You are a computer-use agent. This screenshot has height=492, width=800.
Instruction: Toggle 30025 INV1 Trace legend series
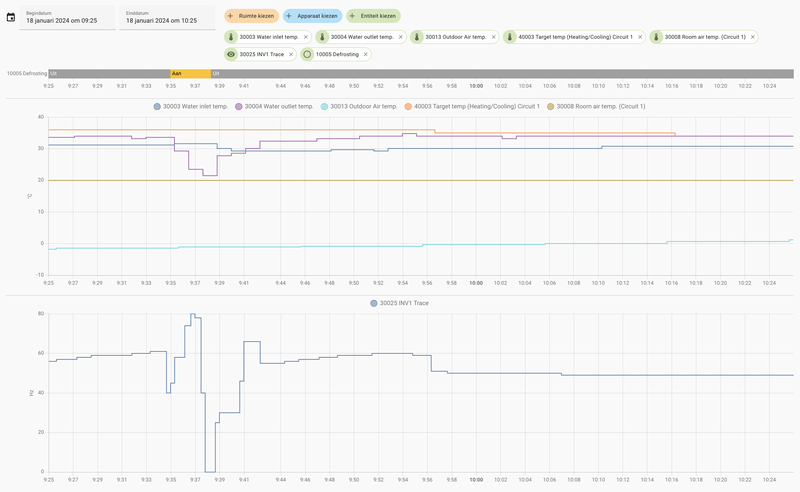point(399,303)
